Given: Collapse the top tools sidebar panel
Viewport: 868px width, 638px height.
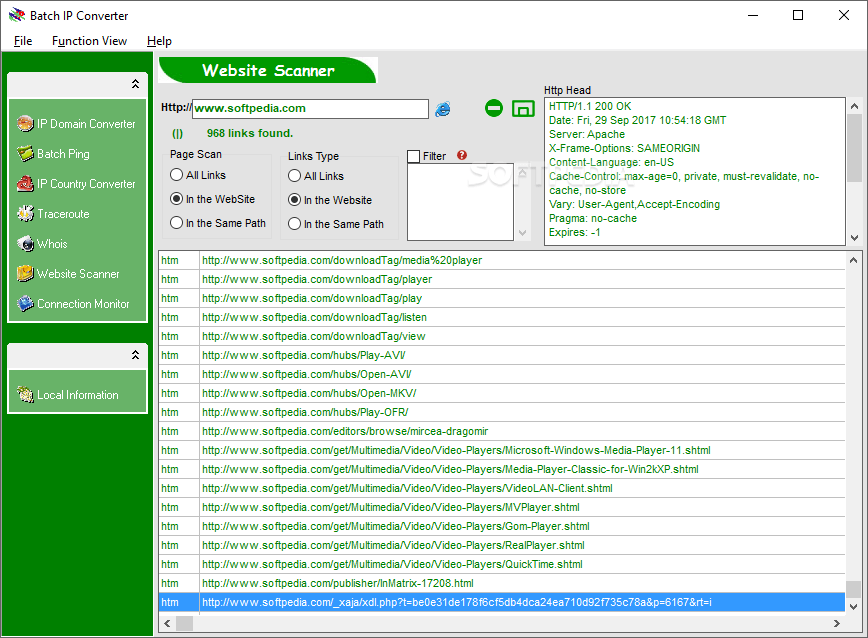Looking at the screenshot, I should 135,84.
